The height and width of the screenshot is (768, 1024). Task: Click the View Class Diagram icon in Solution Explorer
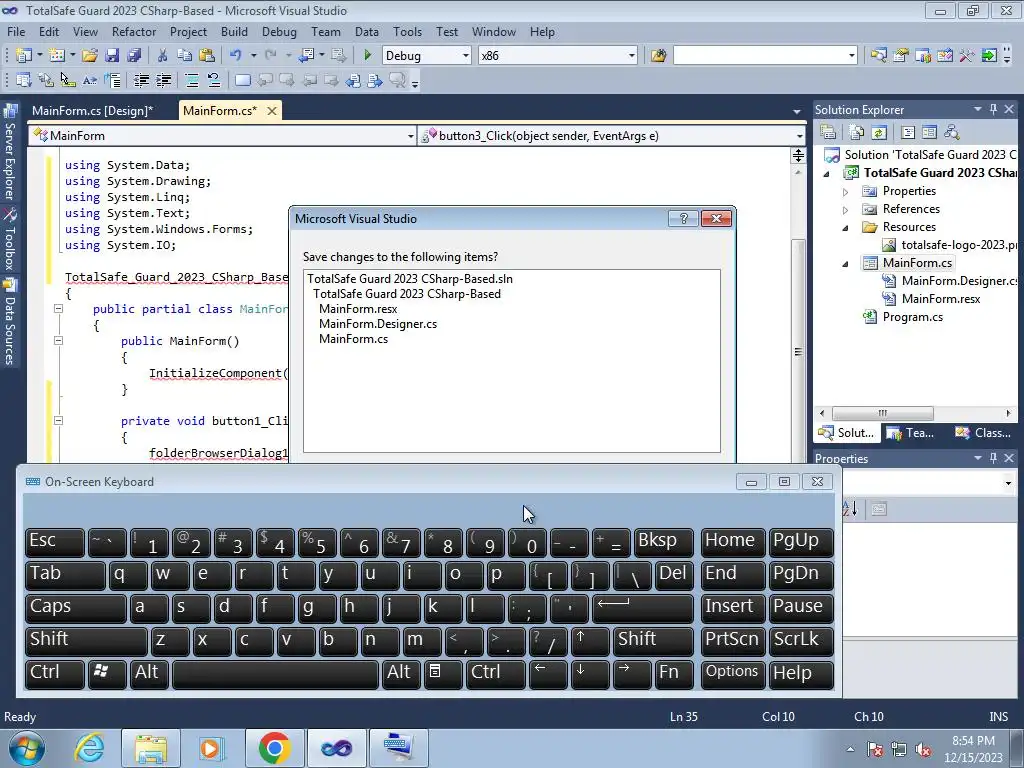[x=952, y=133]
